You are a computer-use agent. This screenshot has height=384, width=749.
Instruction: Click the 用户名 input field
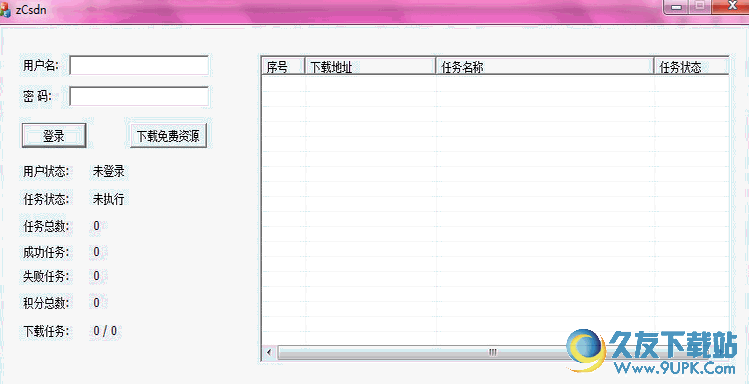point(139,66)
